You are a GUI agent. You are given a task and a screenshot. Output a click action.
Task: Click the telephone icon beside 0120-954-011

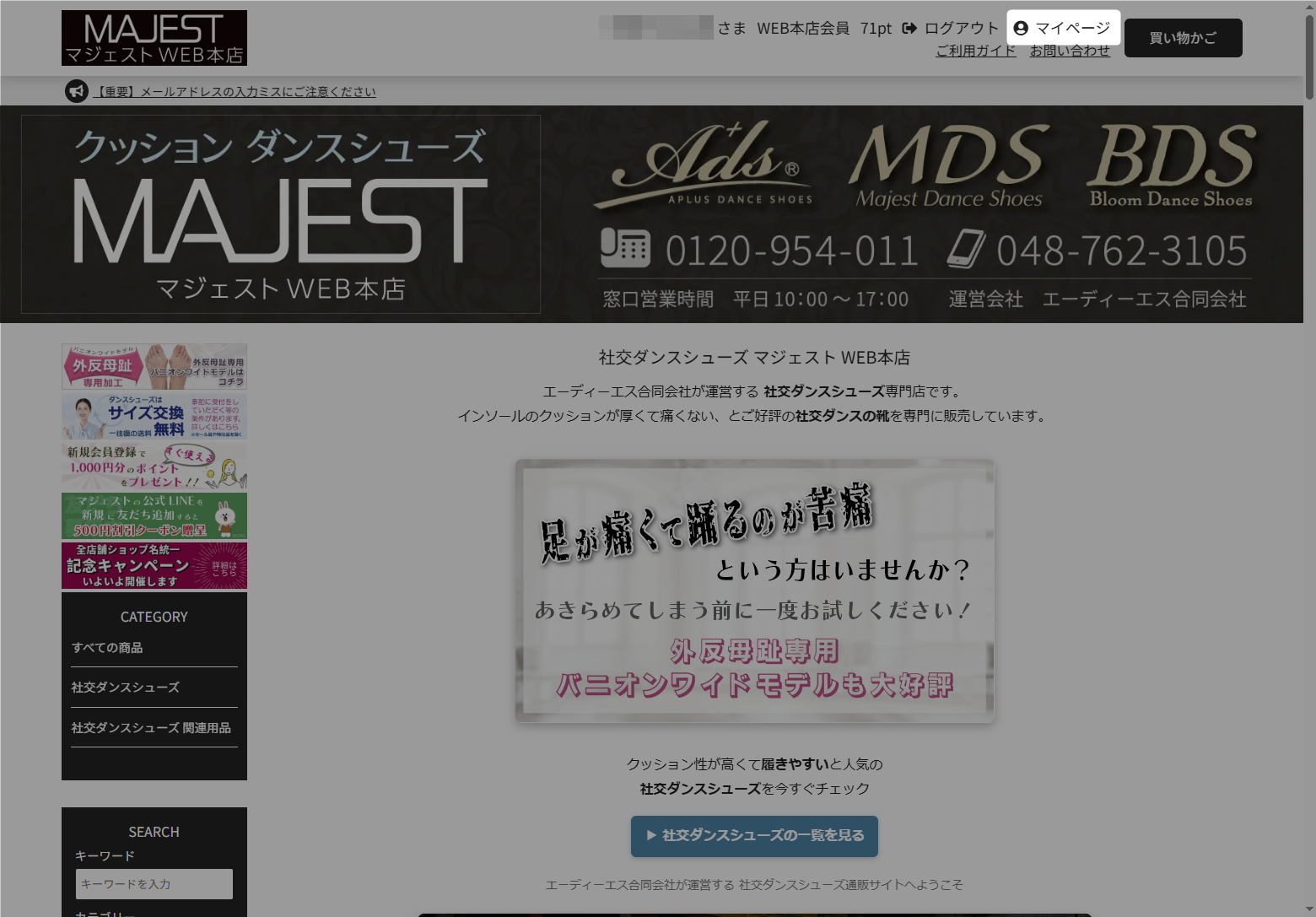tap(625, 249)
